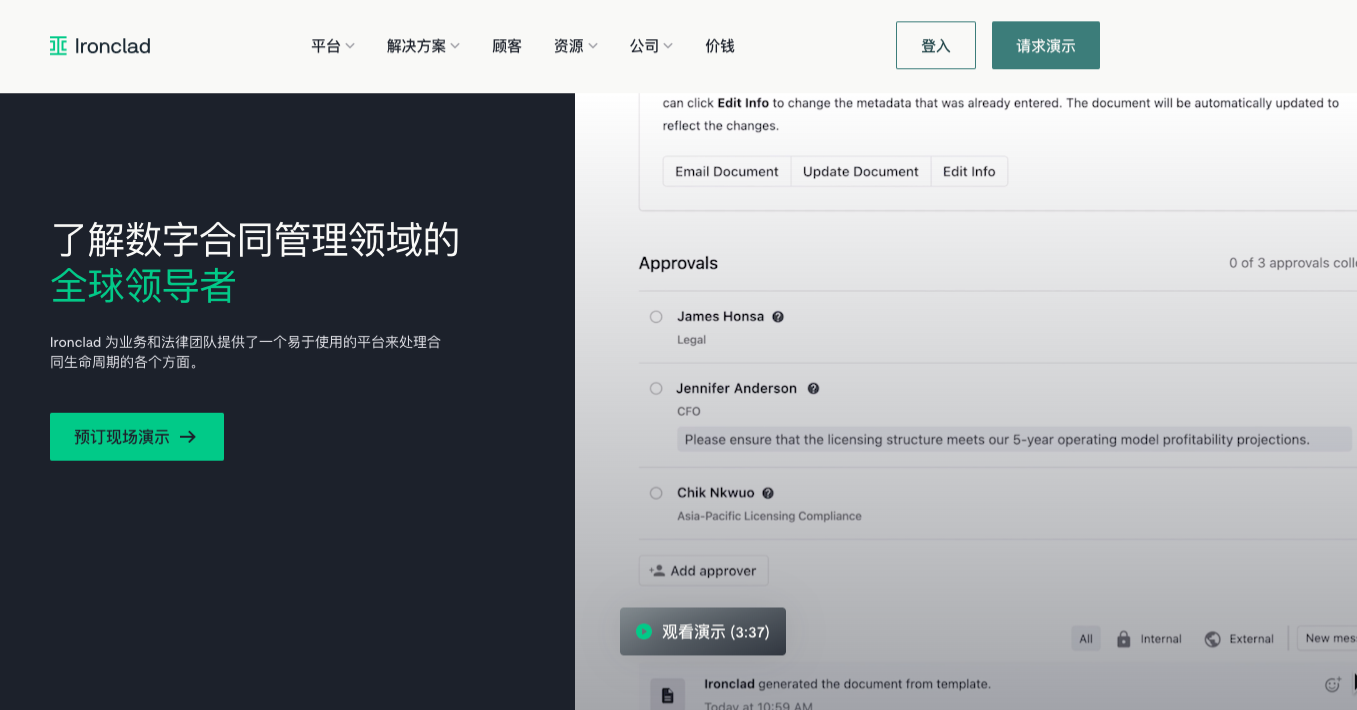Click the 预订现场演示 button
The height and width of the screenshot is (710, 1357).
pos(136,436)
